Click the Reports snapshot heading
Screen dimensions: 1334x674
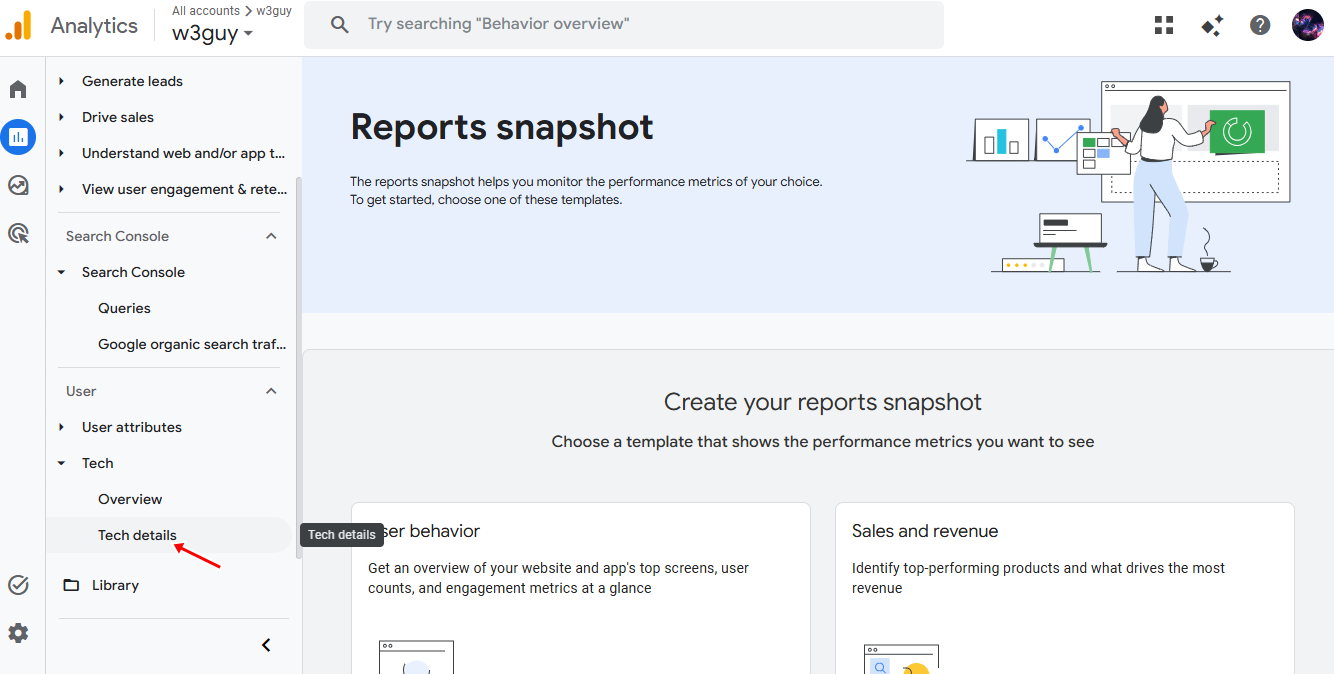[x=502, y=127]
